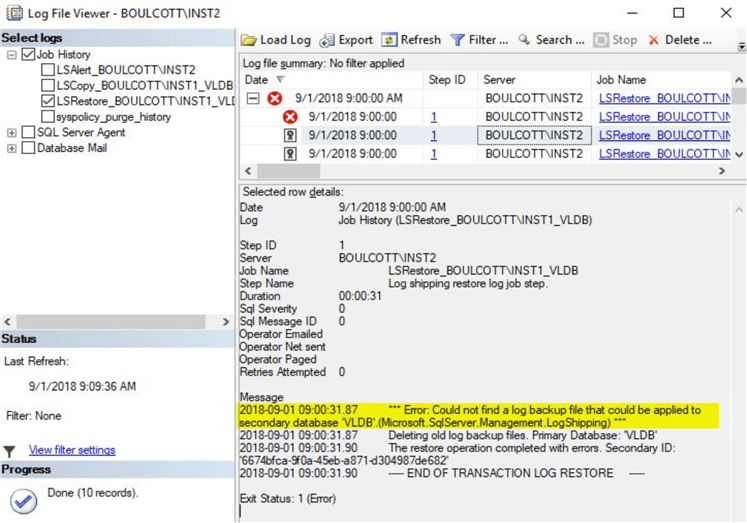This screenshot has height=523, width=747.
Task: Toggle the Job History checkbox
Action: [x=28, y=54]
